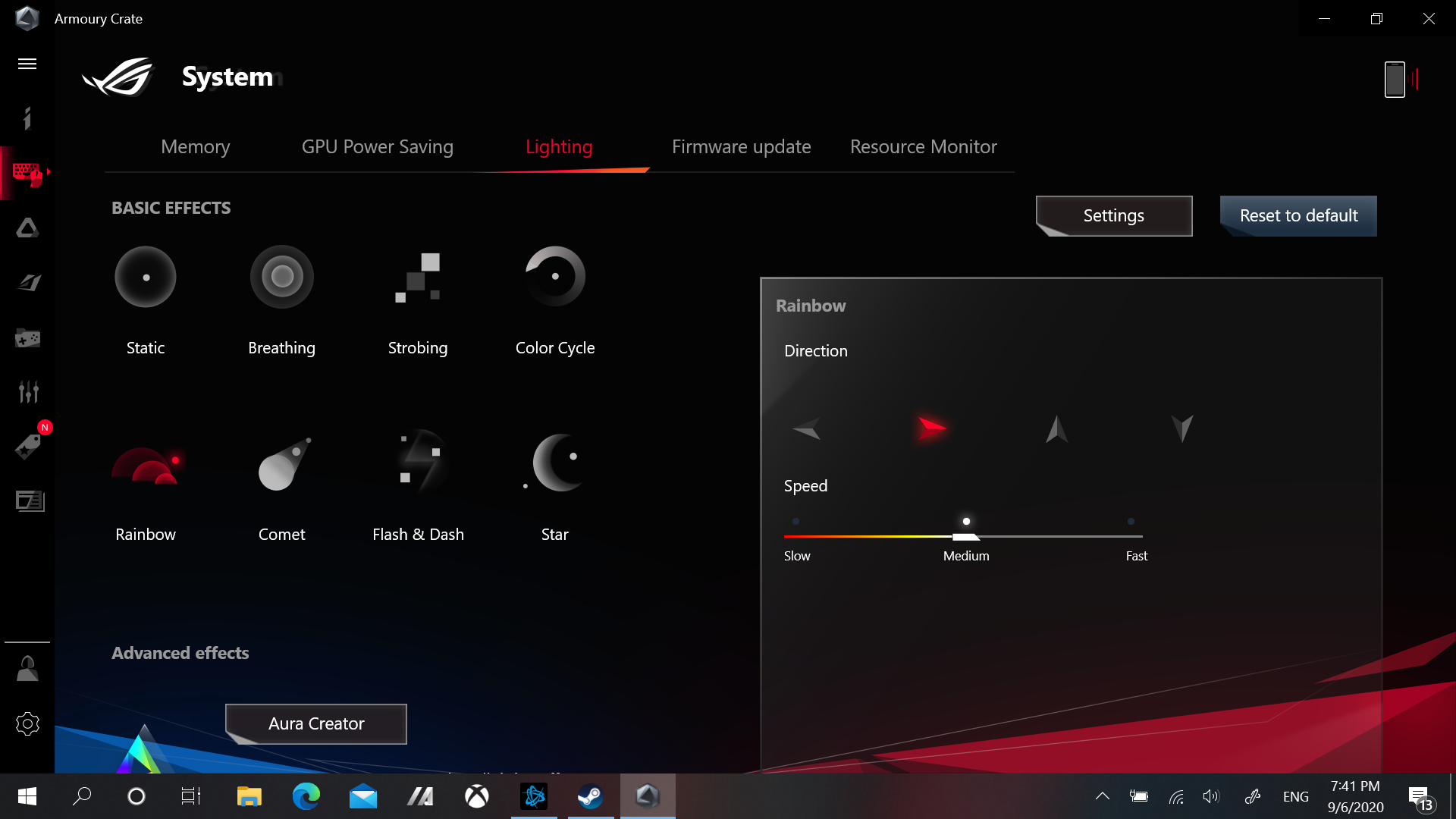This screenshot has height=819, width=1456.
Task: Set Rainbow direction to left arrow
Action: pos(806,428)
